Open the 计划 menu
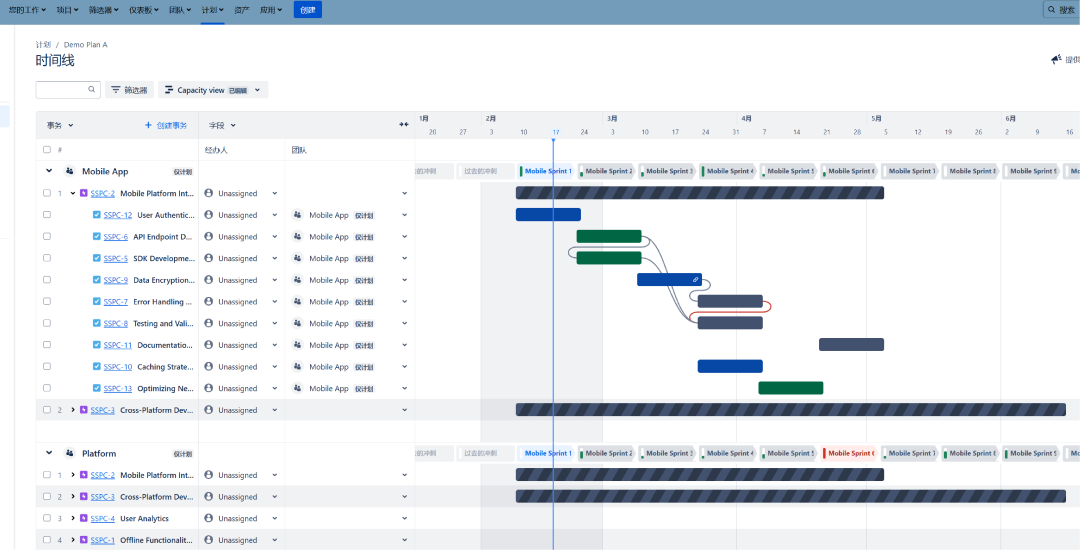 click(x=213, y=10)
